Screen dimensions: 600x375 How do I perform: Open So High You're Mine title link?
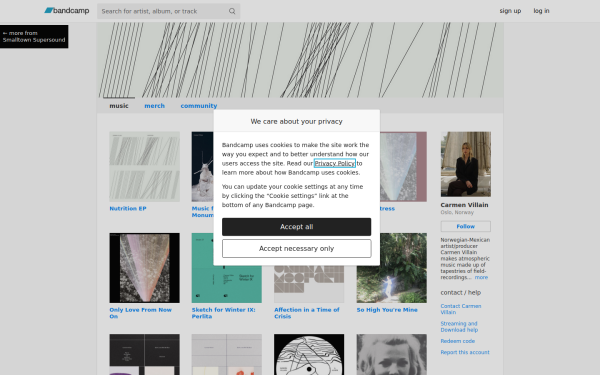387,310
